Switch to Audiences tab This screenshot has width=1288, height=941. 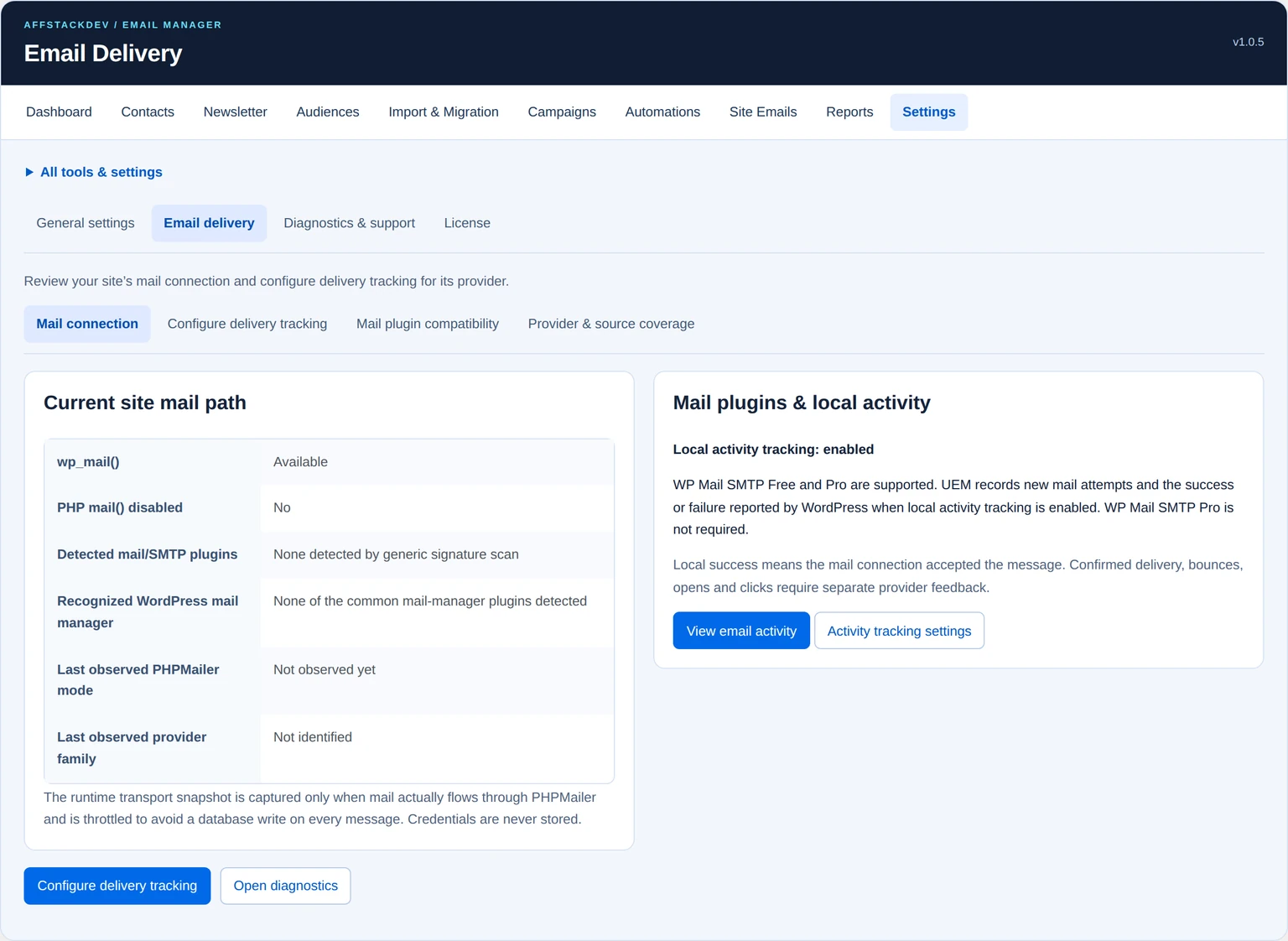(x=328, y=112)
